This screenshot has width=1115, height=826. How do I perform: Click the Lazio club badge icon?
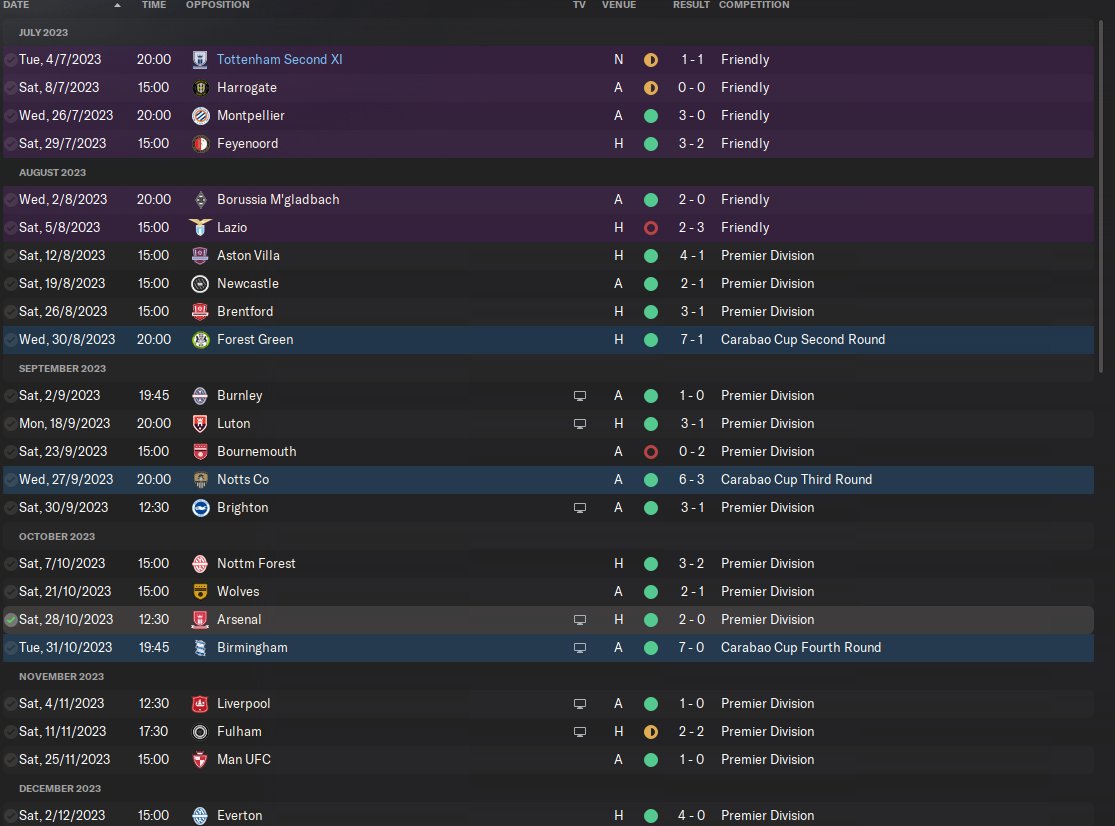coord(200,228)
